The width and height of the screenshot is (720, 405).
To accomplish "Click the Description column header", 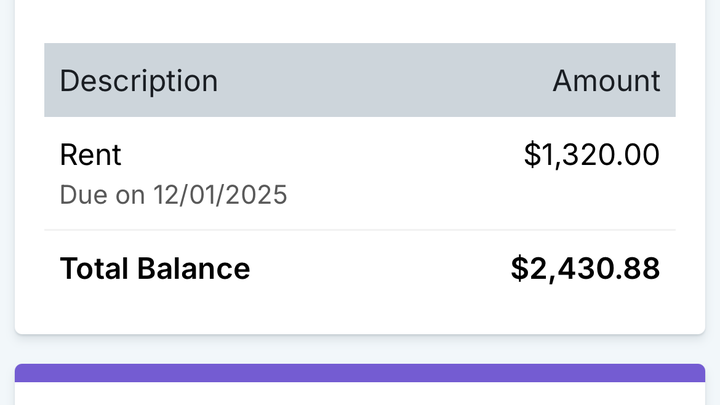I will pos(138,81).
